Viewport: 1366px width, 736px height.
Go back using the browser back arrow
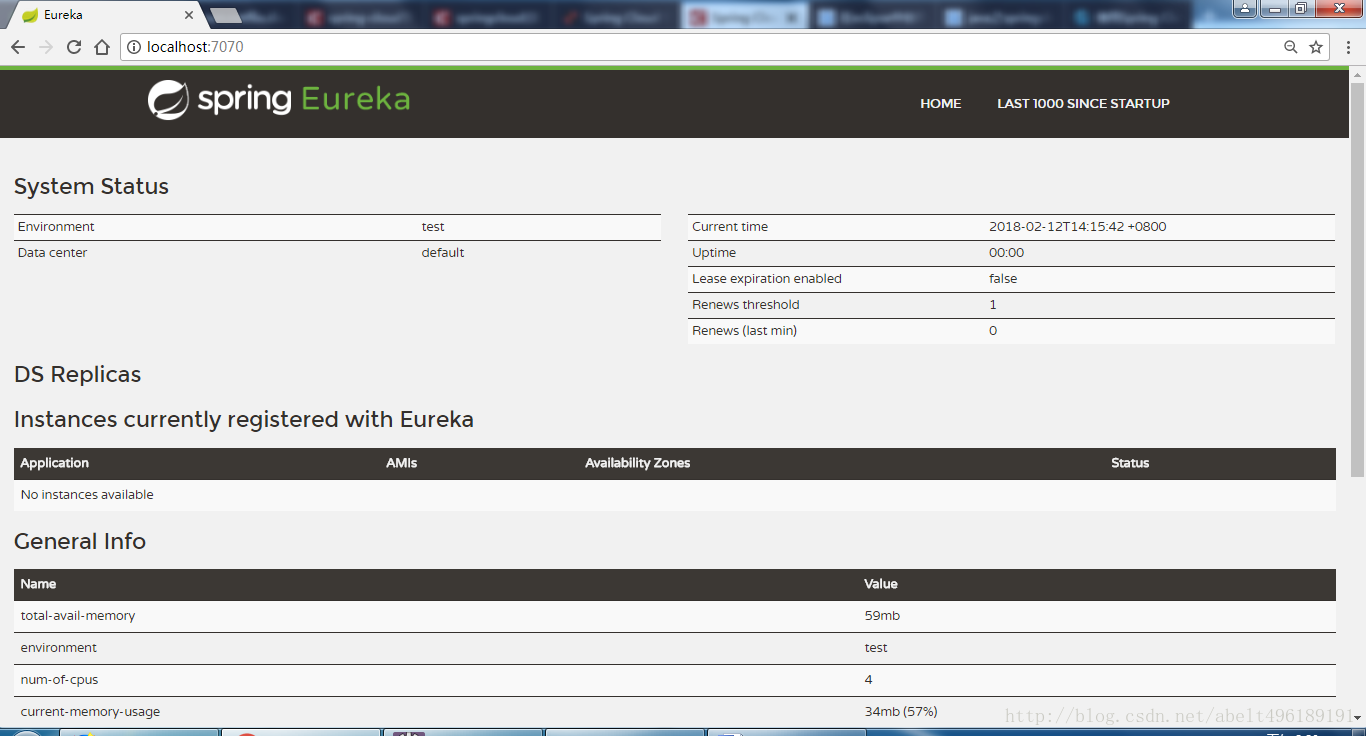coord(18,47)
